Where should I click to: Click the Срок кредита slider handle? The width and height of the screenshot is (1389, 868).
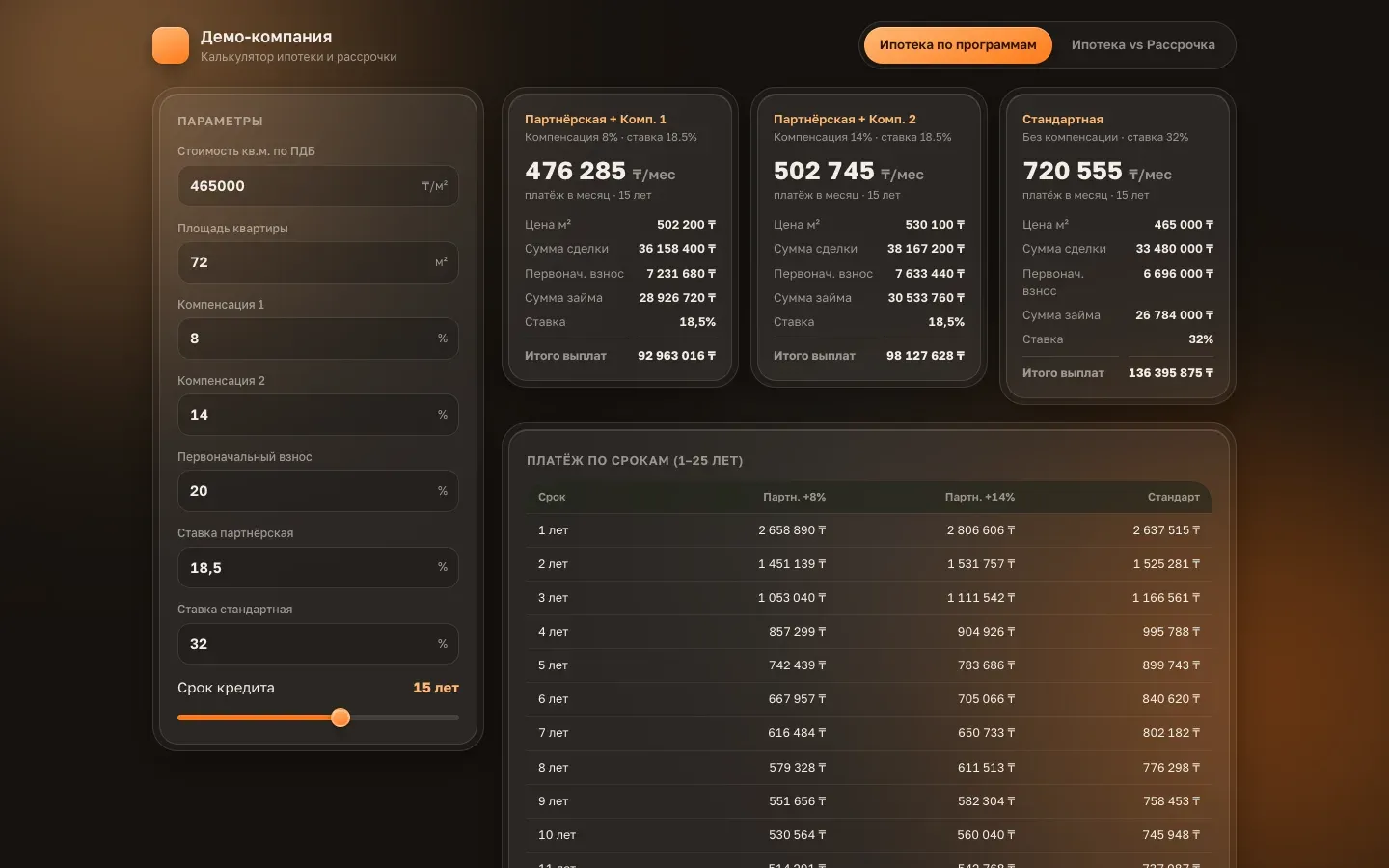click(340, 718)
